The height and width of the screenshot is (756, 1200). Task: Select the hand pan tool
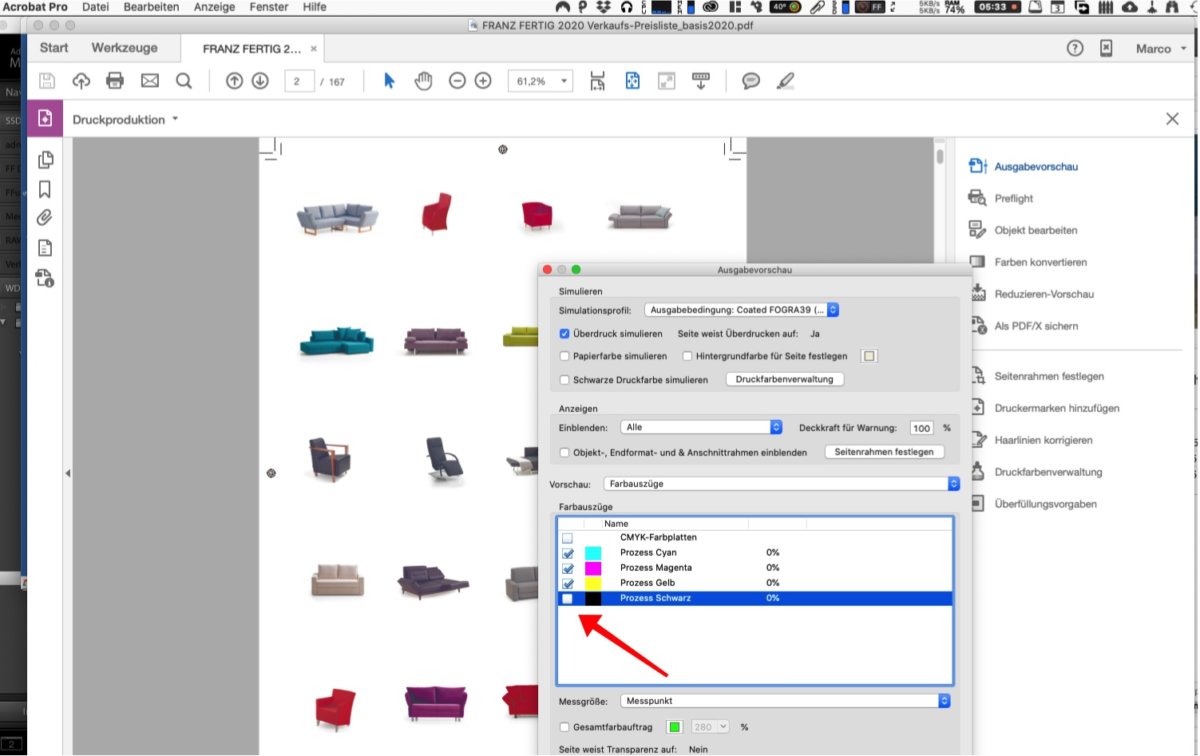(x=423, y=81)
